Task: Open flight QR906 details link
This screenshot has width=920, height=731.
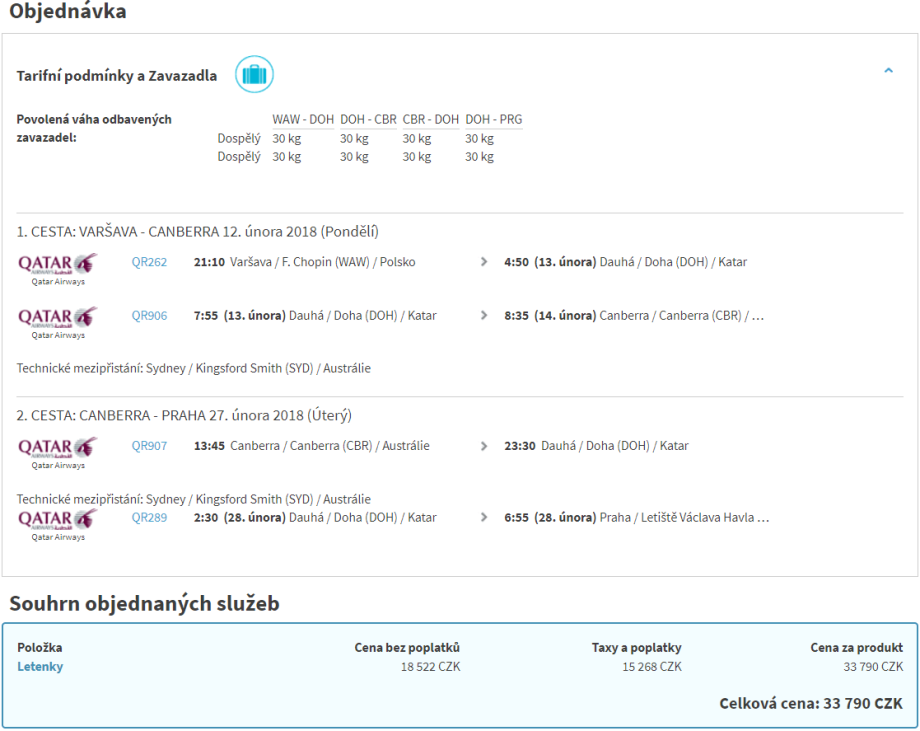Action: (149, 316)
